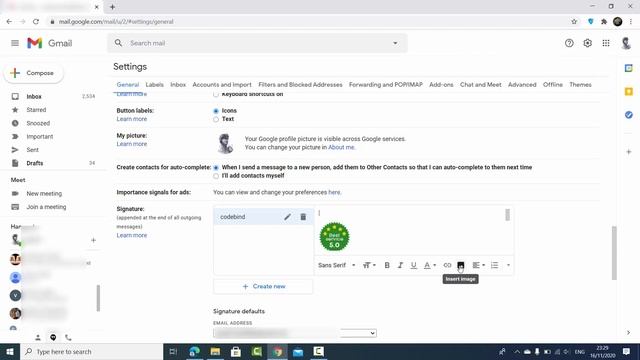Open the Inbox settings tab
Screen dimensions: 640x360
178,84
